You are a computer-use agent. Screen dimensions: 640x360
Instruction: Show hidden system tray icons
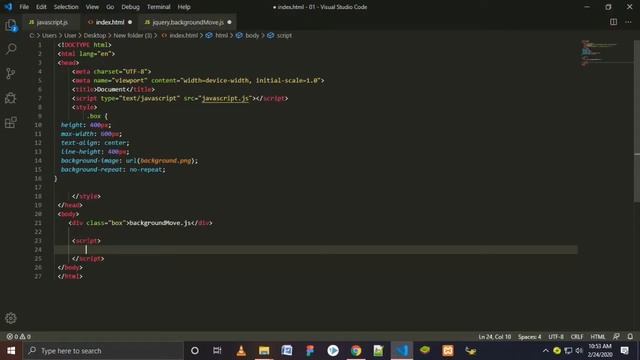point(545,351)
